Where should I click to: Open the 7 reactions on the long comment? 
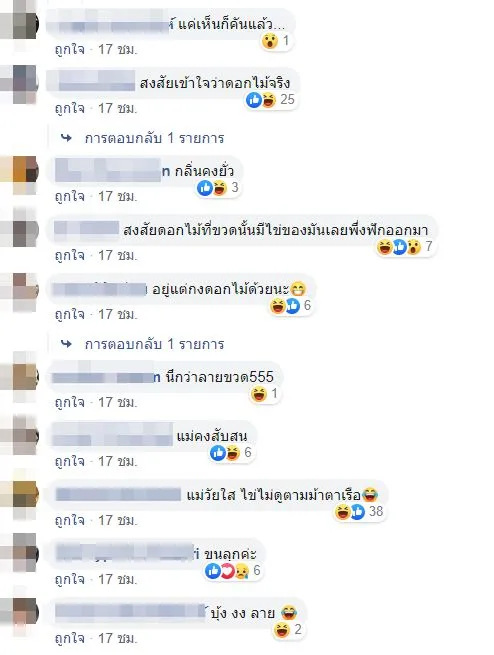tap(405, 247)
